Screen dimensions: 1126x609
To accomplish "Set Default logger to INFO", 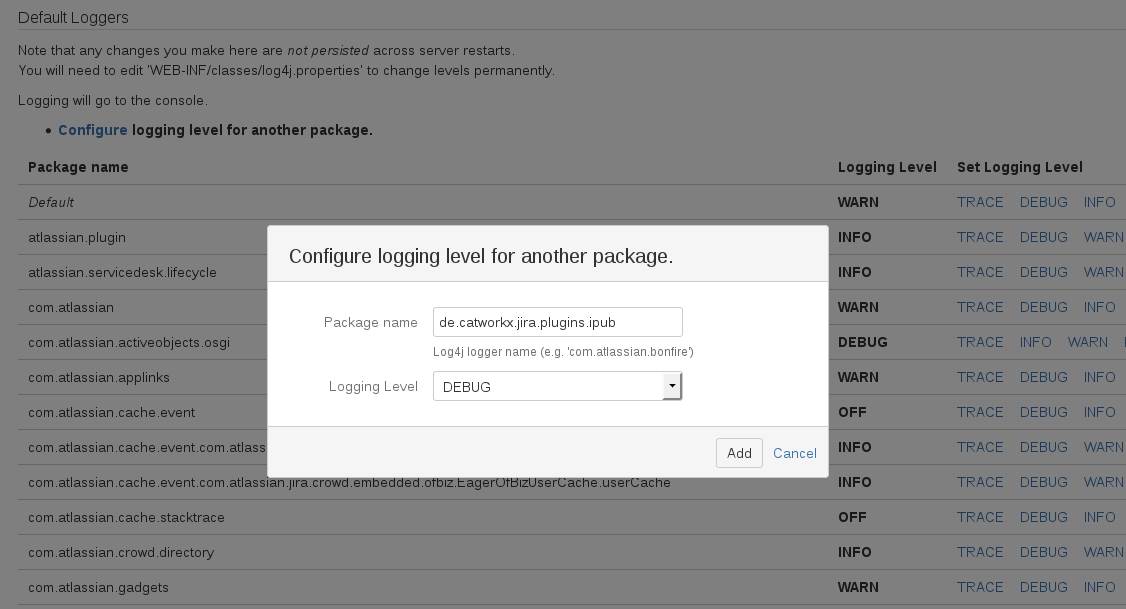I will pos(1099,202).
